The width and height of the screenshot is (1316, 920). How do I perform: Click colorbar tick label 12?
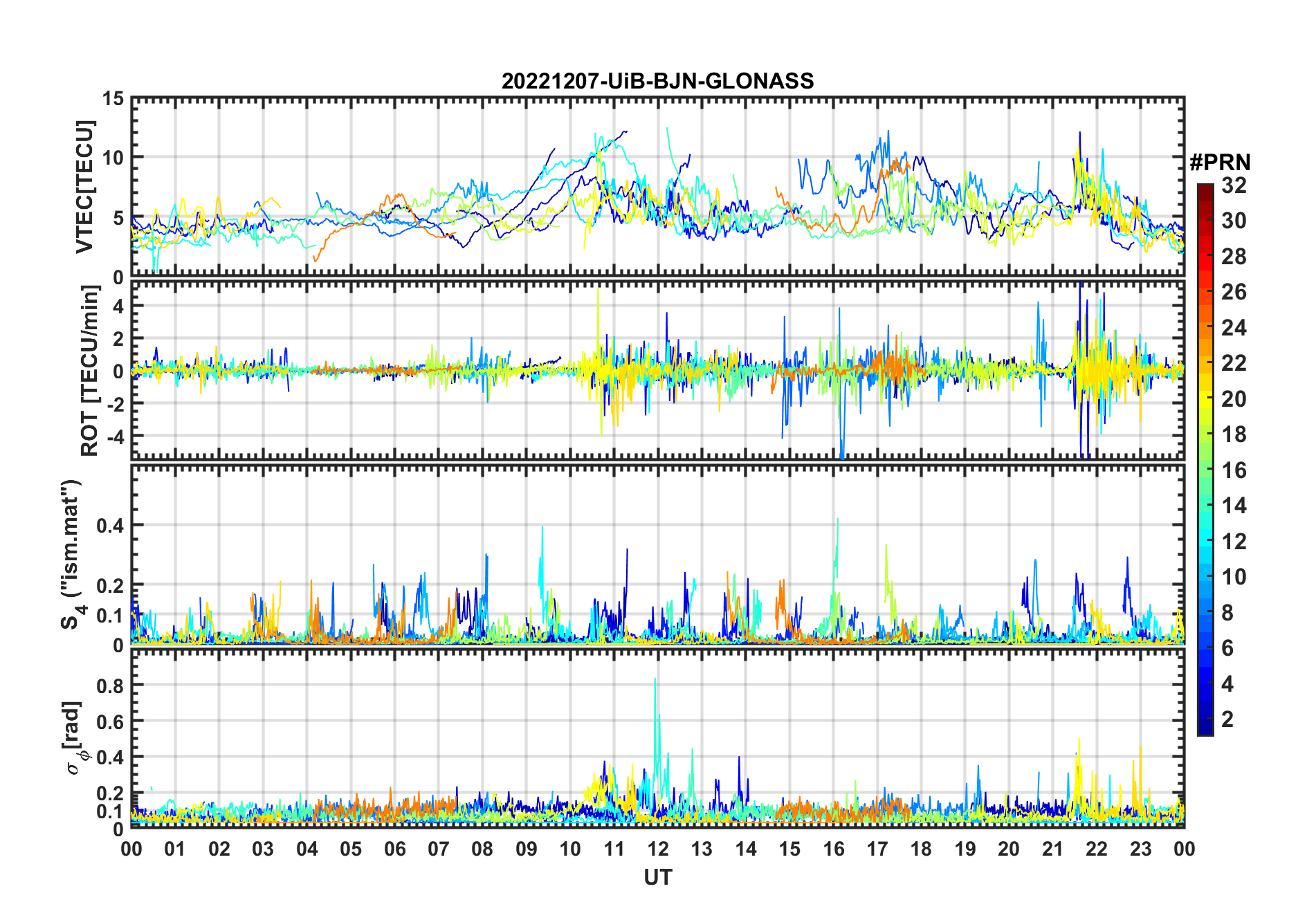click(x=1234, y=541)
